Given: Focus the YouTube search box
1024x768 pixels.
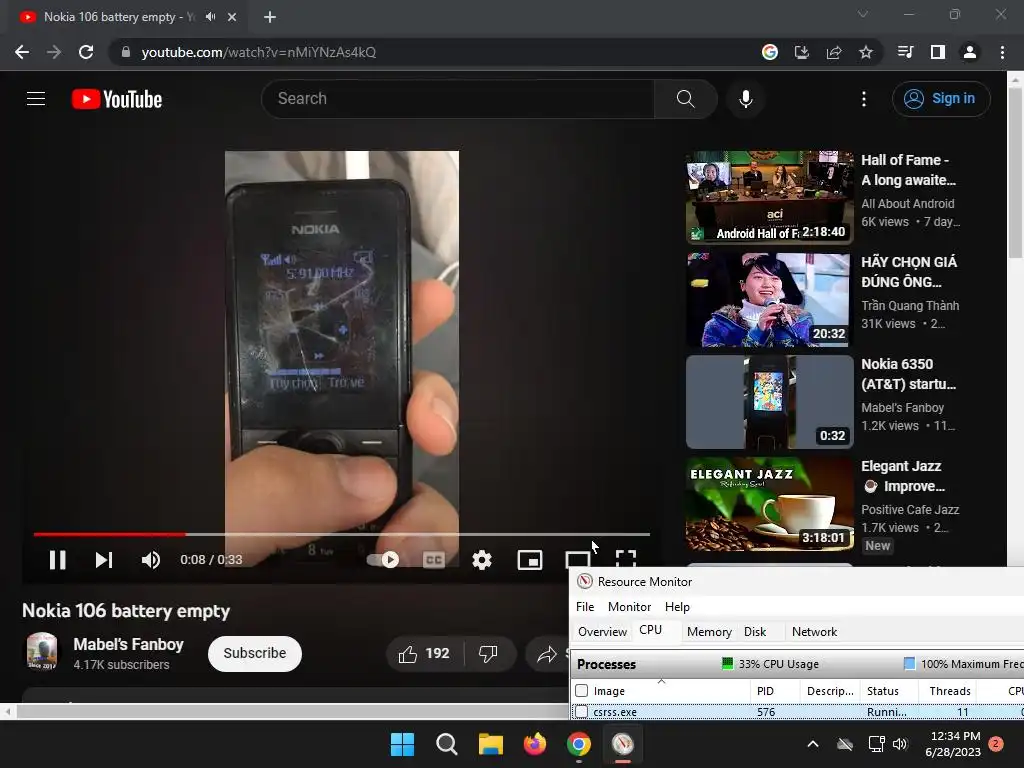Looking at the screenshot, I should 457,99.
